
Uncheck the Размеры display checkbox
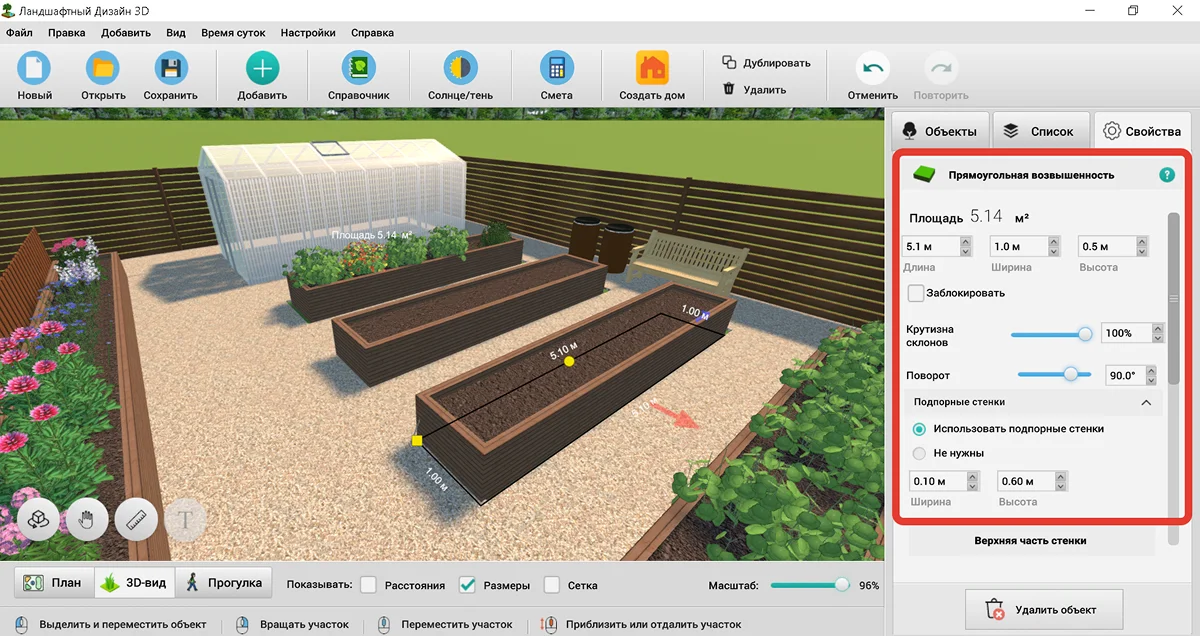467,585
